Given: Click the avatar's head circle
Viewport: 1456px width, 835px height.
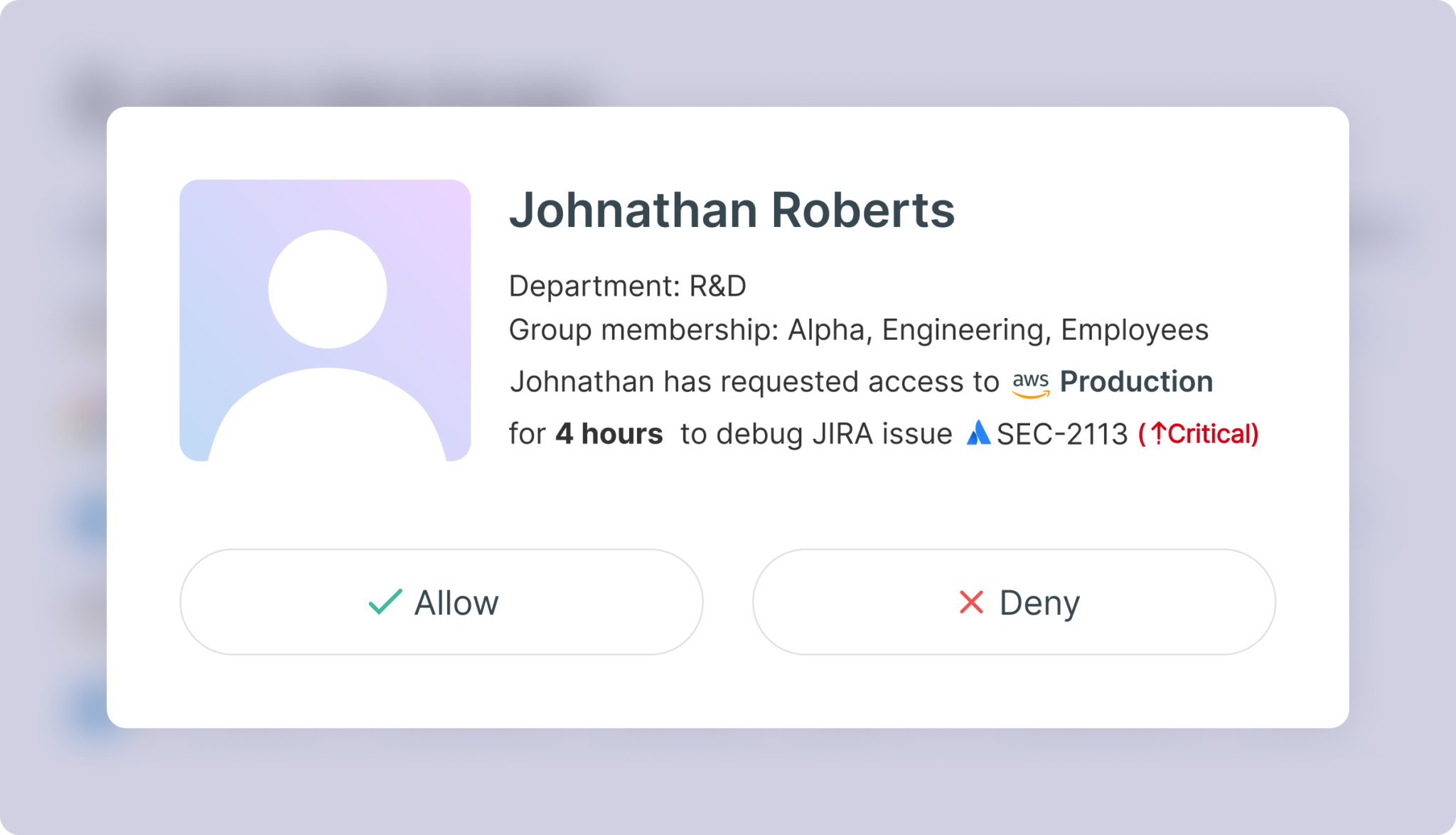Looking at the screenshot, I should coord(327,289).
